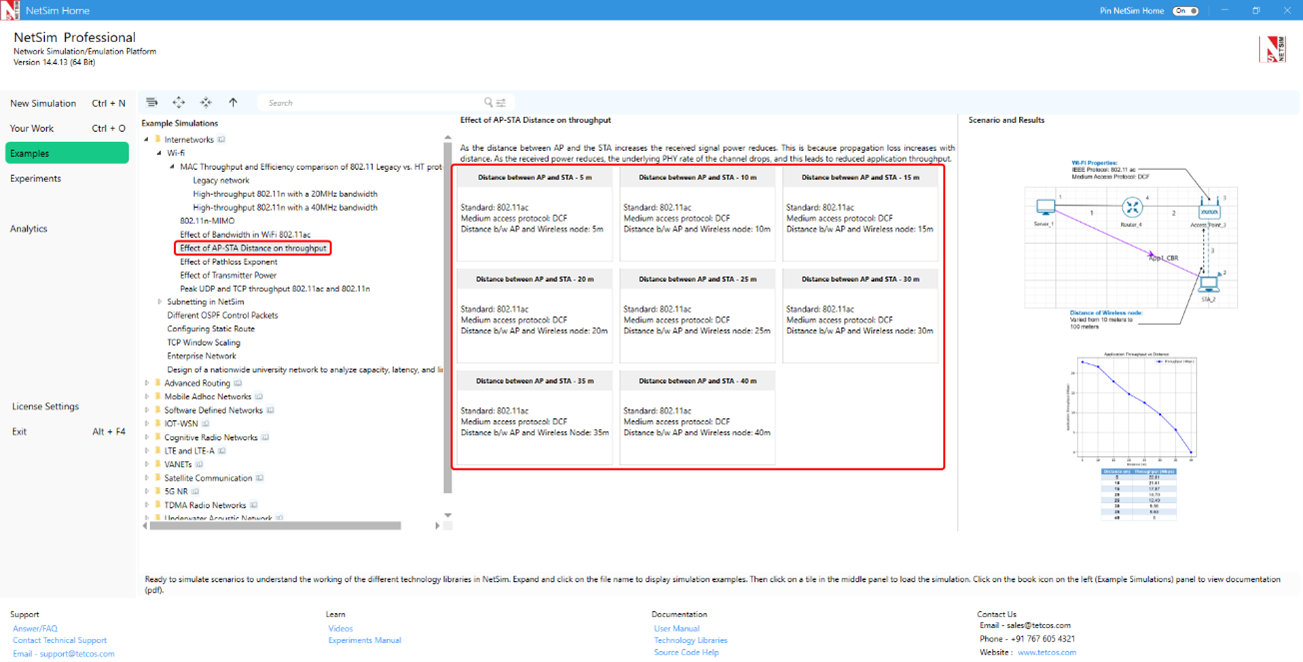
Task: Click the magnifier search icon
Action: pos(488,102)
